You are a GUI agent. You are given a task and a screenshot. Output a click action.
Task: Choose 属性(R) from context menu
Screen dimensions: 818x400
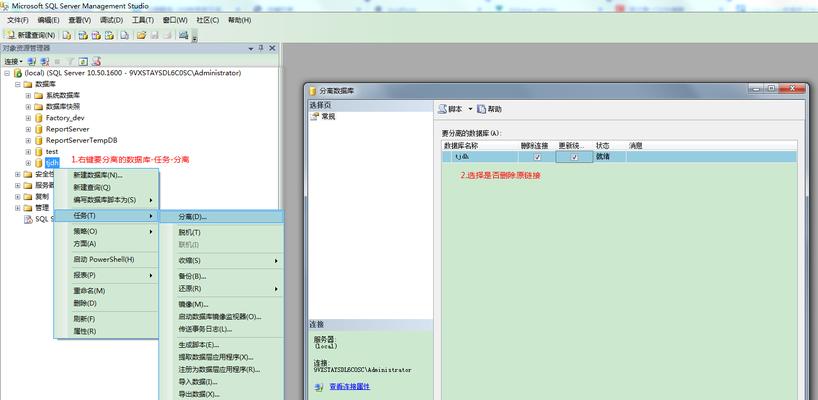[106, 331]
